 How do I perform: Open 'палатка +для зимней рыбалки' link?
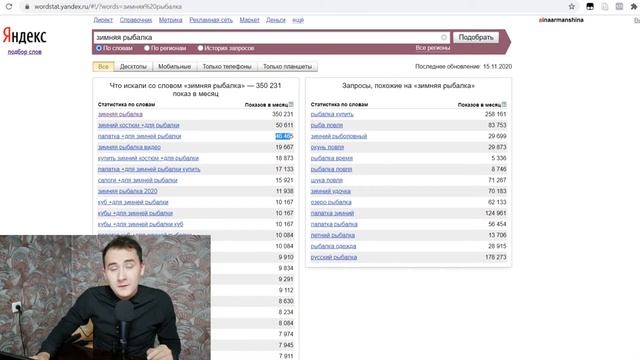tap(139, 136)
